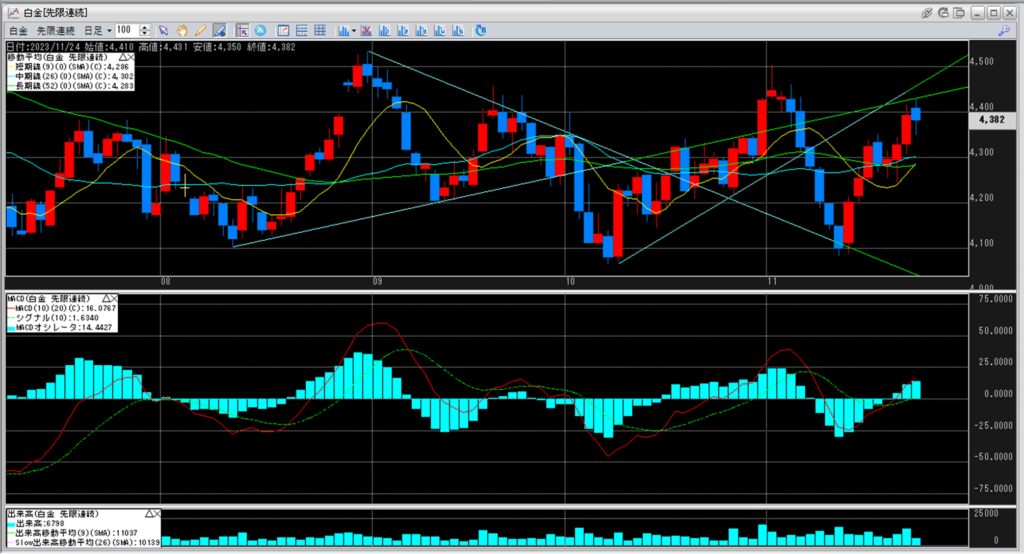Click the 中期線(26) legend entry
The width and height of the screenshot is (1024, 554).
[x=71, y=76]
